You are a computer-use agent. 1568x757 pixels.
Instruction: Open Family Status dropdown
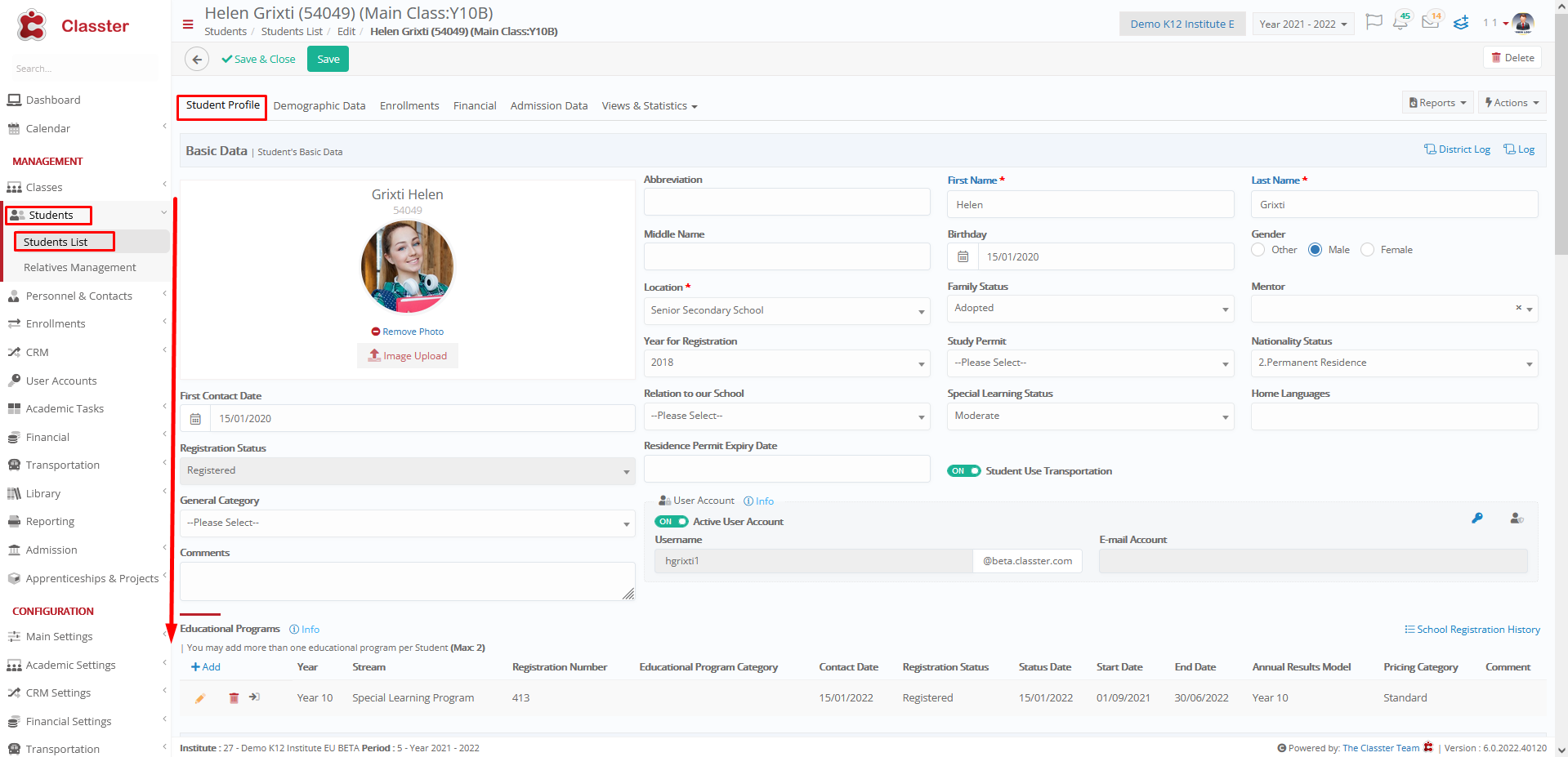(1091, 308)
